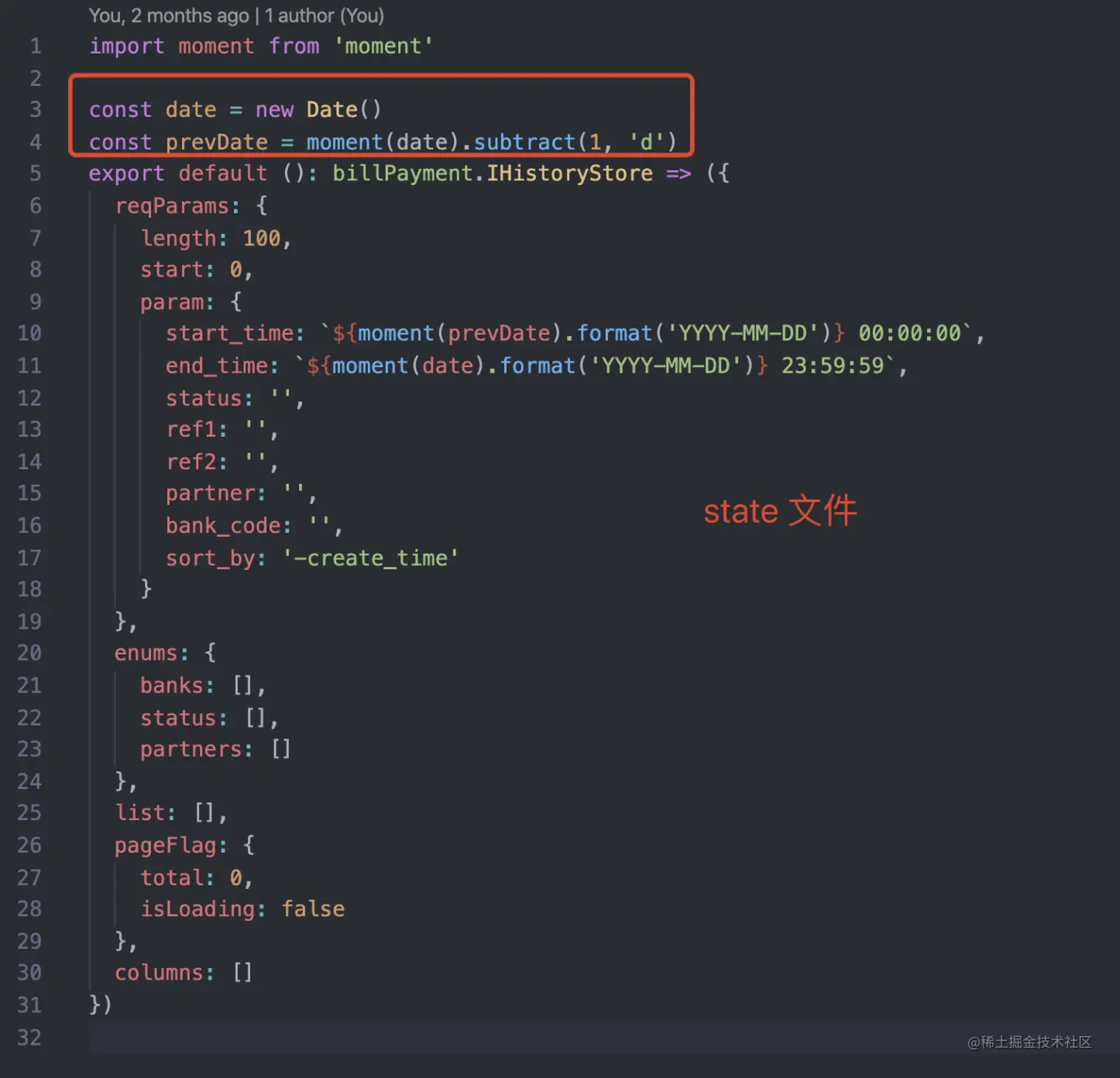
Task: Click 'billPayment.IHistoryStore' type on line 5
Action: pyautogui.click(x=493, y=173)
